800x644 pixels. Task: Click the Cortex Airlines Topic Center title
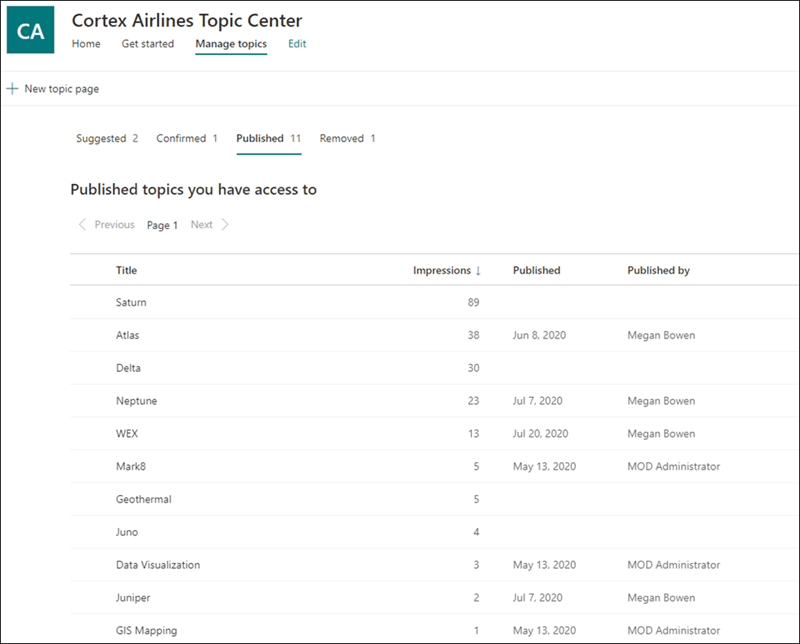(x=187, y=21)
